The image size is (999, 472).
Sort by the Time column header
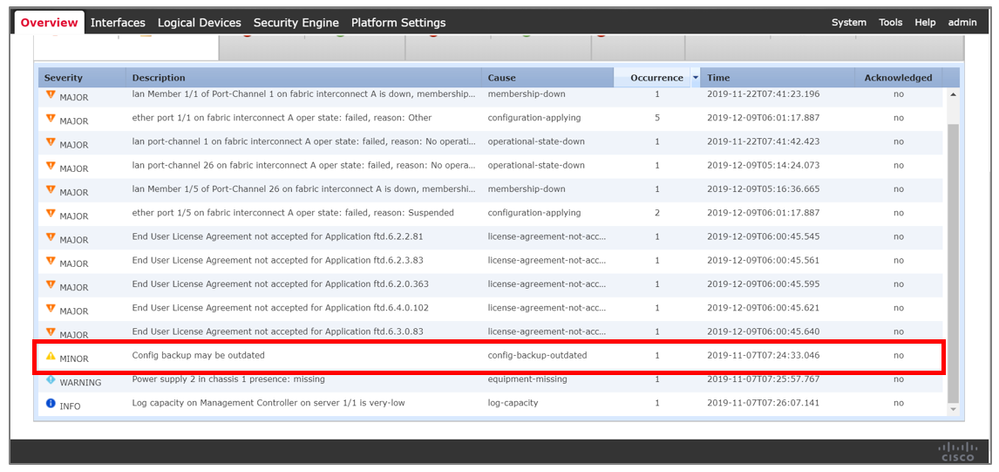tap(778, 78)
